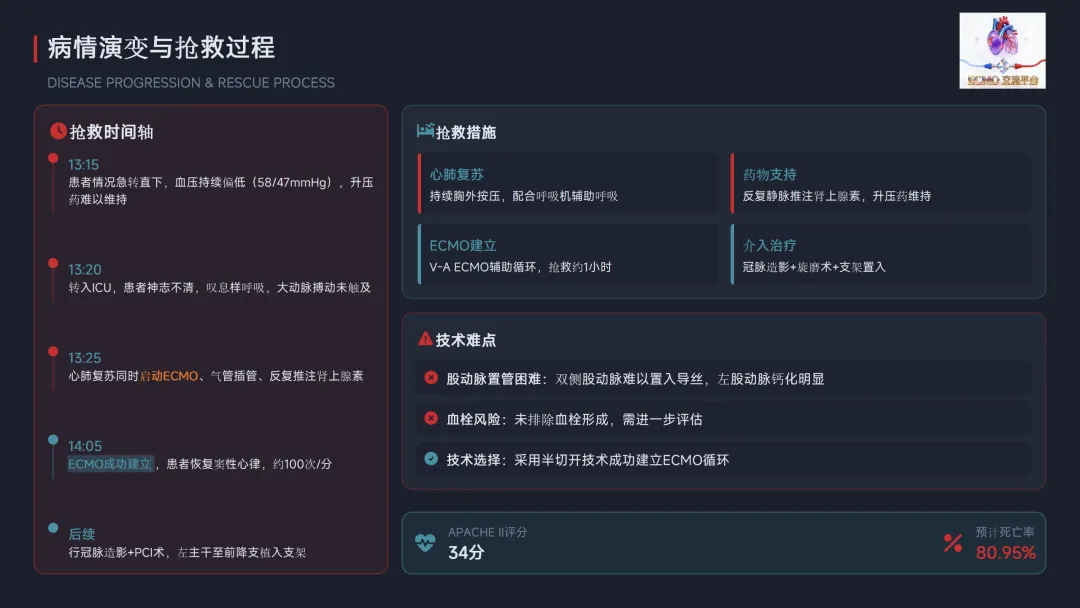This screenshot has width=1080, height=608.
Task: Click the 介入治疗 rescue measure card
Action: (x=881, y=255)
